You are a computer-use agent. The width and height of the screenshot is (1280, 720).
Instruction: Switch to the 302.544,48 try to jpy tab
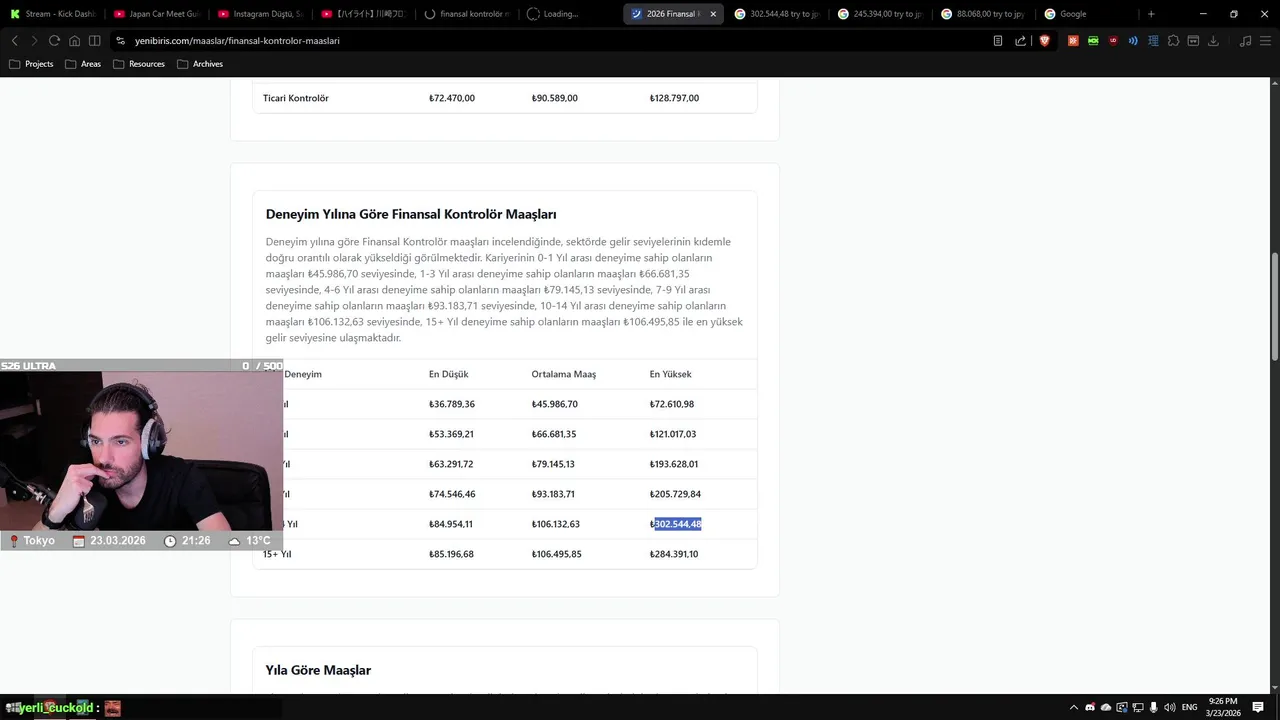[778, 14]
